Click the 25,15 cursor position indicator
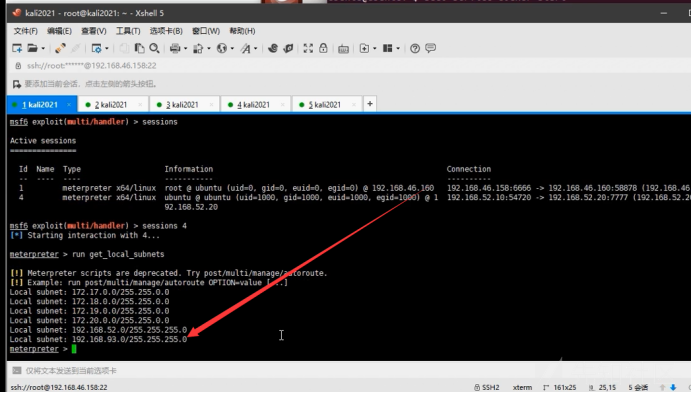 (x=603, y=387)
